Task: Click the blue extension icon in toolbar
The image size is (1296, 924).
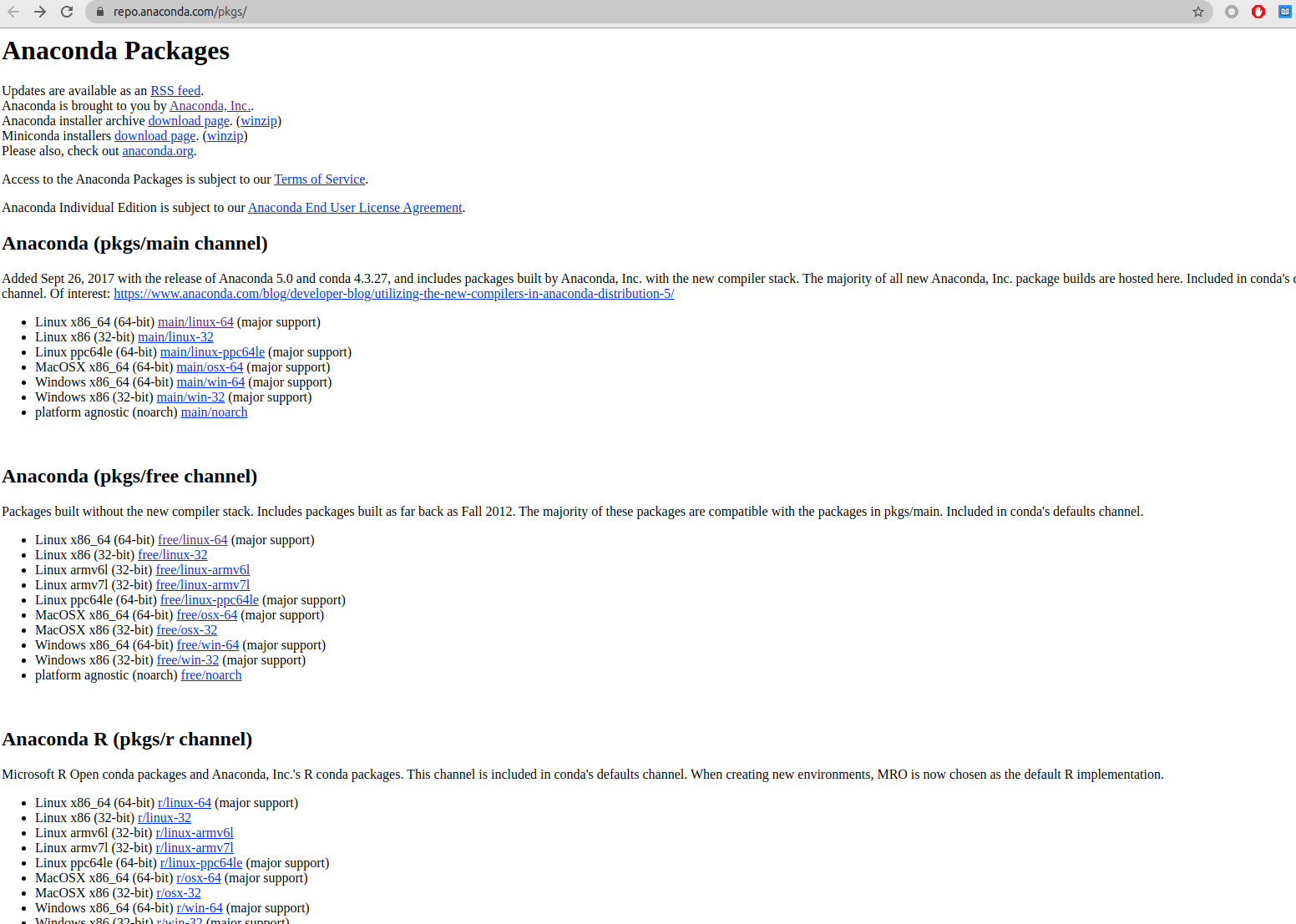Action: tap(1284, 12)
